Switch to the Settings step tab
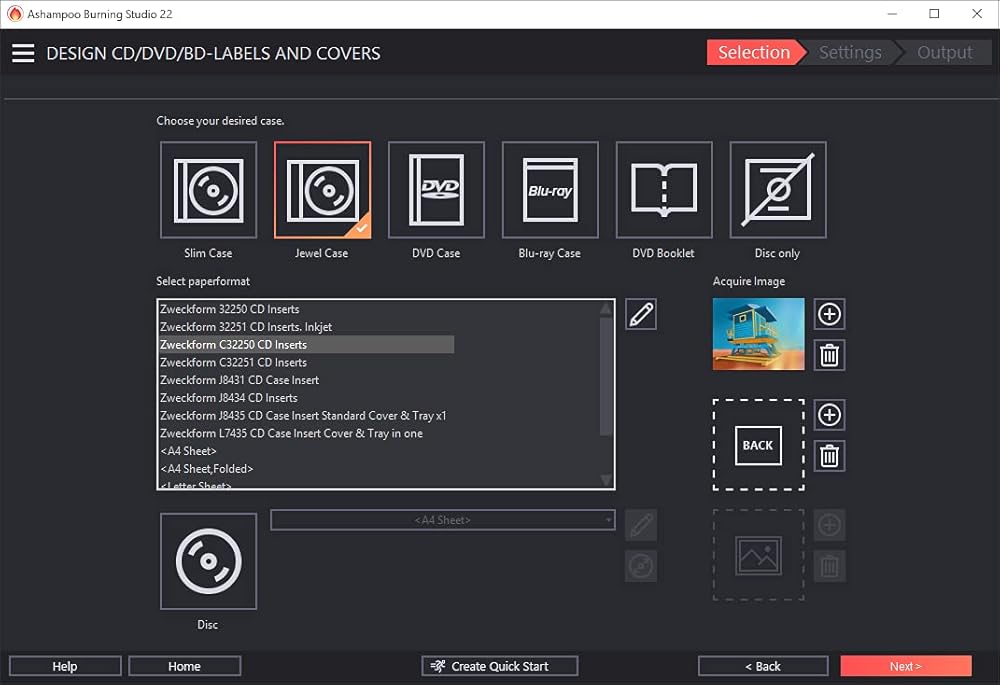 click(x=850, y=53)
